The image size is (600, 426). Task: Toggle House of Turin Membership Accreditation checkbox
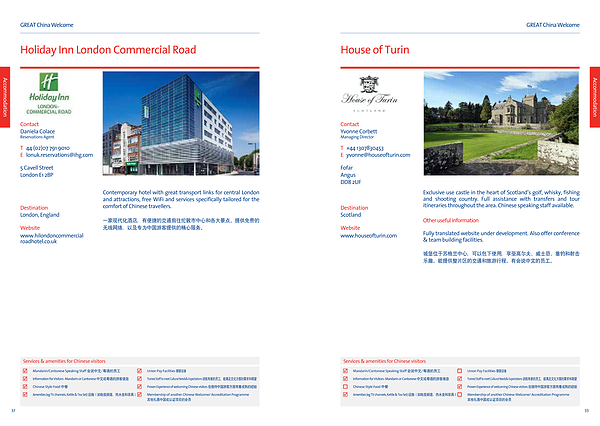tap(460, 394)
